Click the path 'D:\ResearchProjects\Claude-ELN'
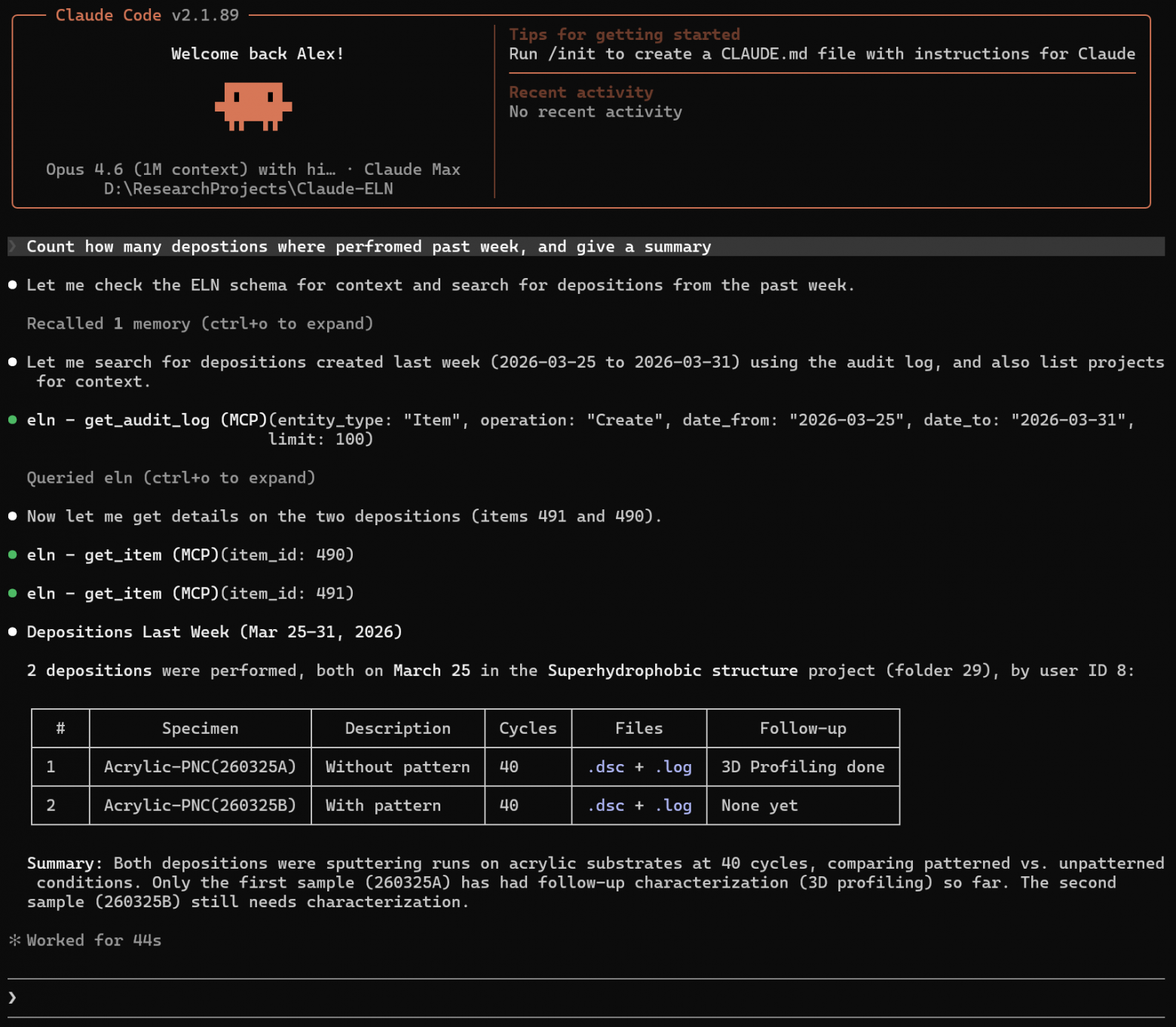 249,188
